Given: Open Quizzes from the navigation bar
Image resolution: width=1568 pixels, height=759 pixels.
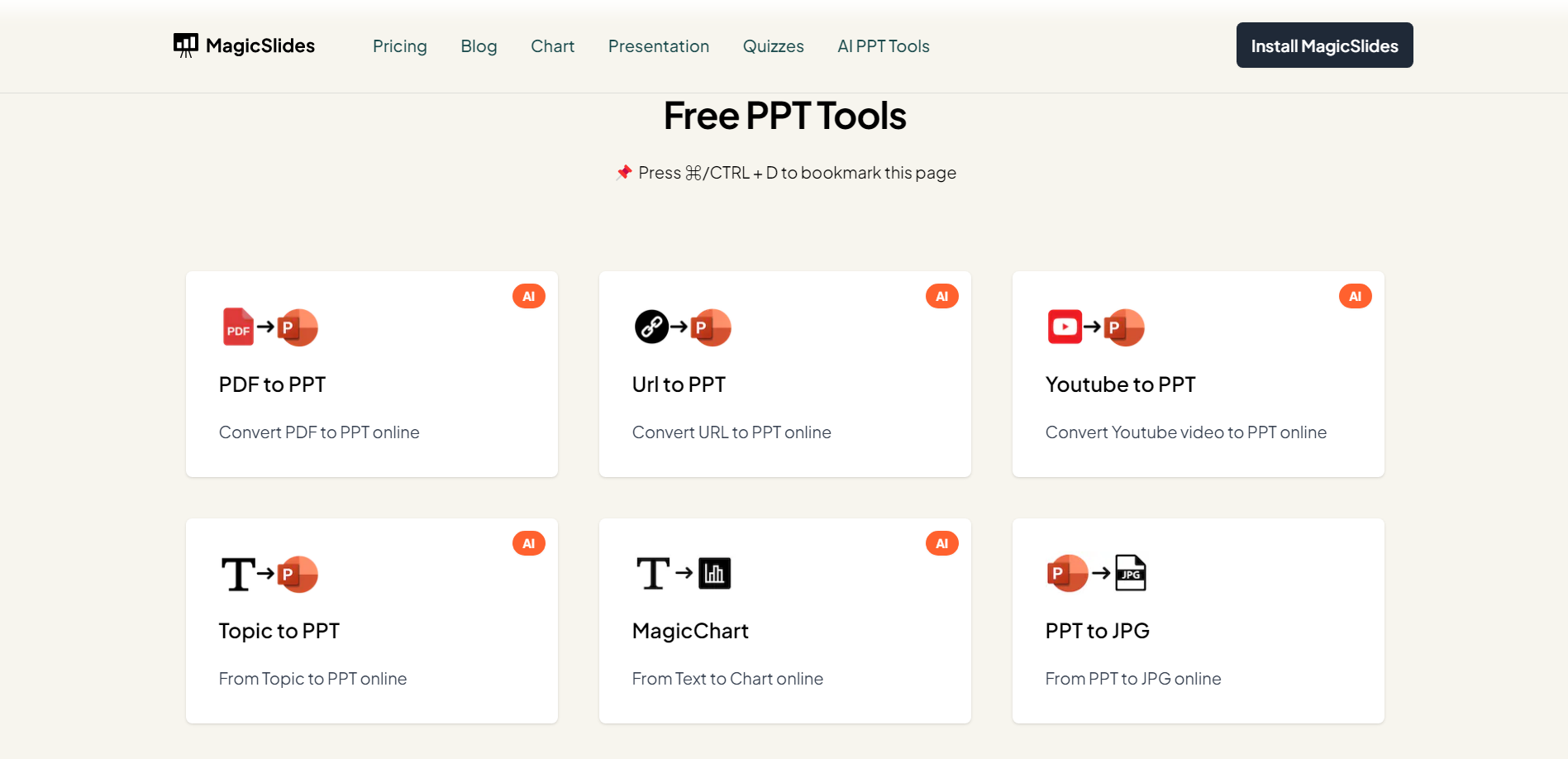Looking at the screenshot, I should click(773, 46).
